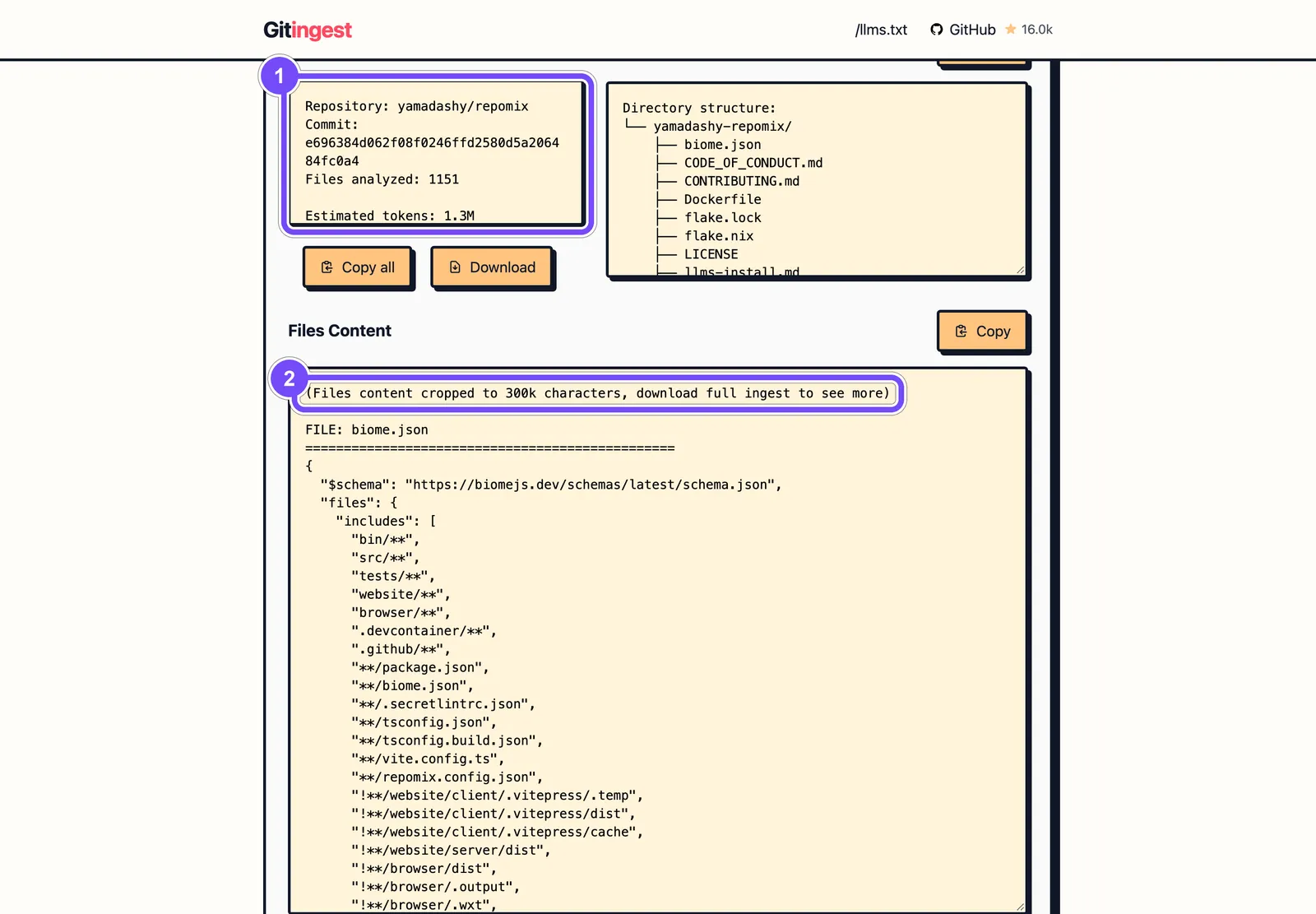This screenshot has height=914, width=1316.
Task: Click the 'Files content cropped to 300k characters' notice
Action: 598,393
